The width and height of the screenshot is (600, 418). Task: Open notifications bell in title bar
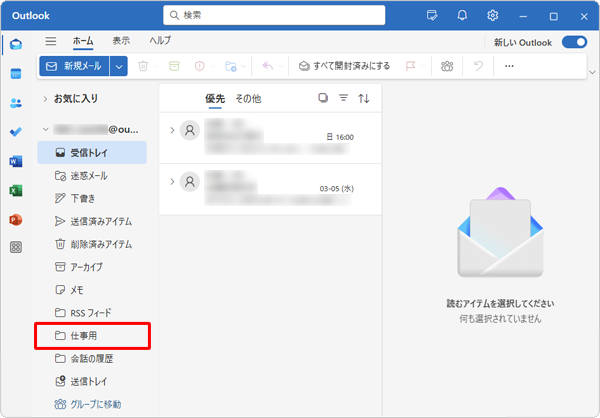(462, 15)
